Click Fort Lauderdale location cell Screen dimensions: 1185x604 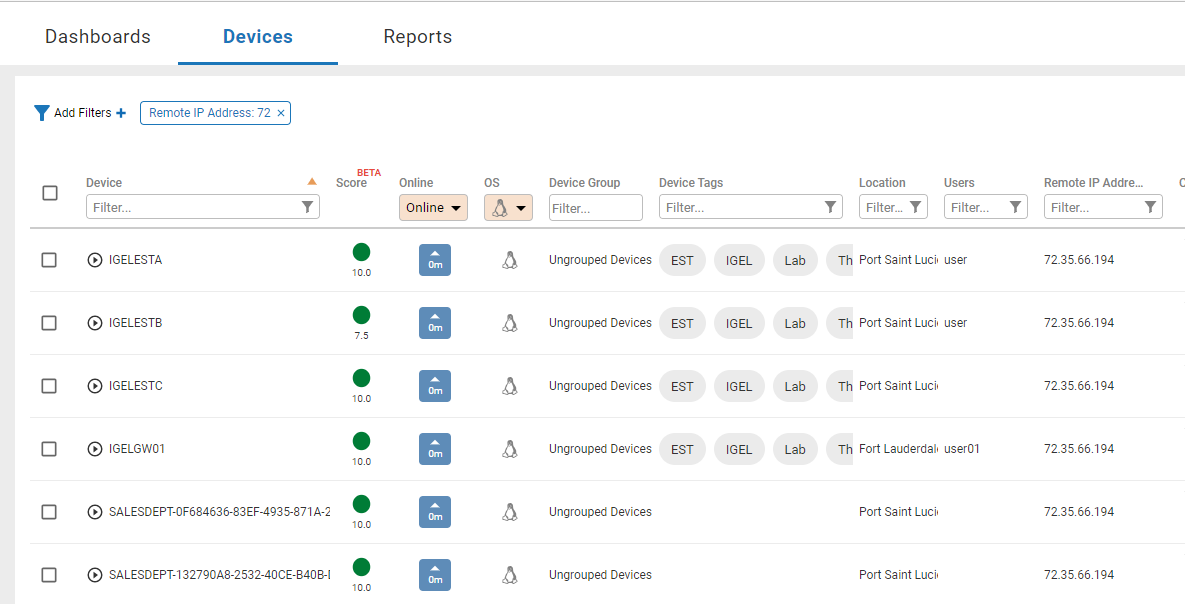pyautogui.click(x=899, y=449)
